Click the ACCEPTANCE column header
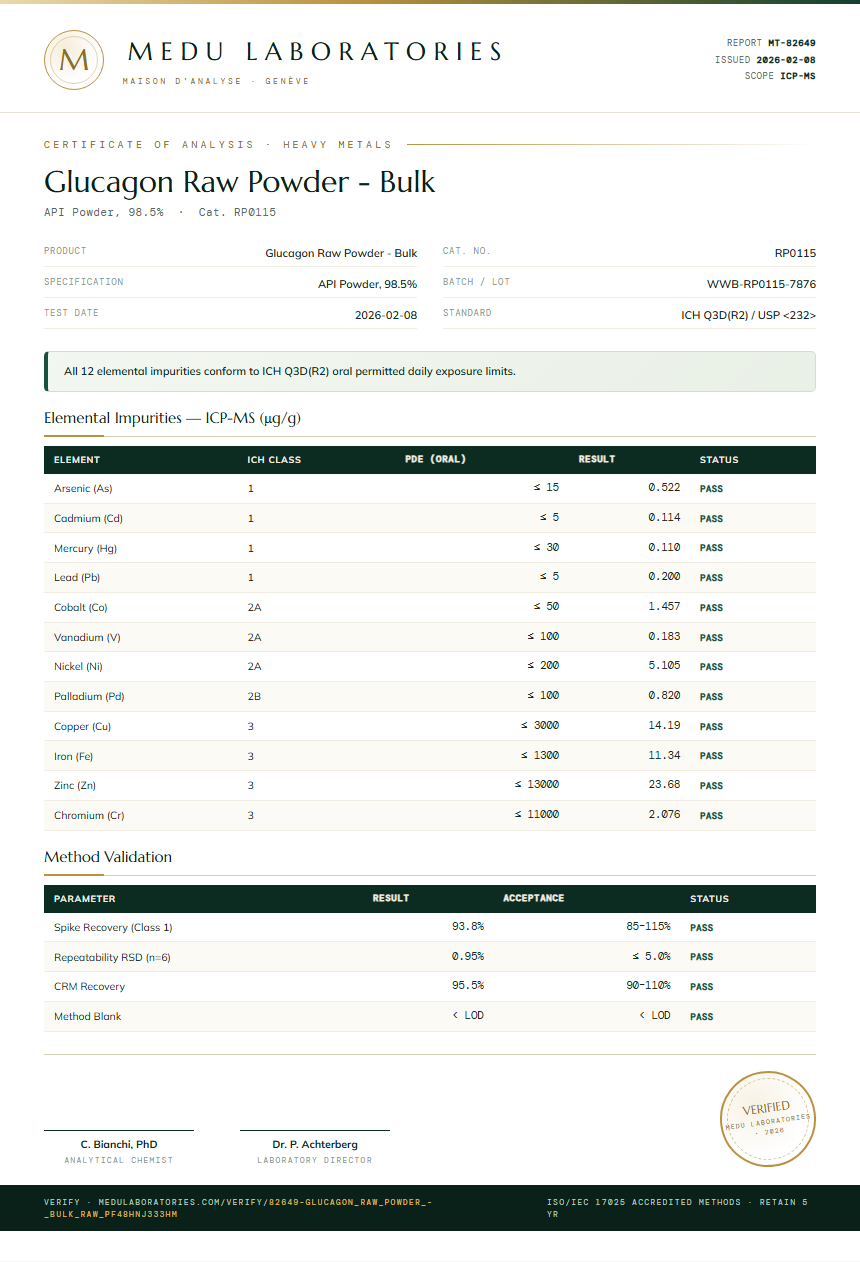This screenshot has width=860, height=1262. (x=534, y=898)
